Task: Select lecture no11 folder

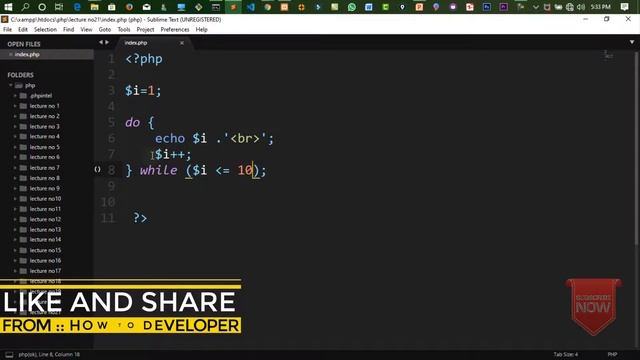Action: [x=45, y=209]
